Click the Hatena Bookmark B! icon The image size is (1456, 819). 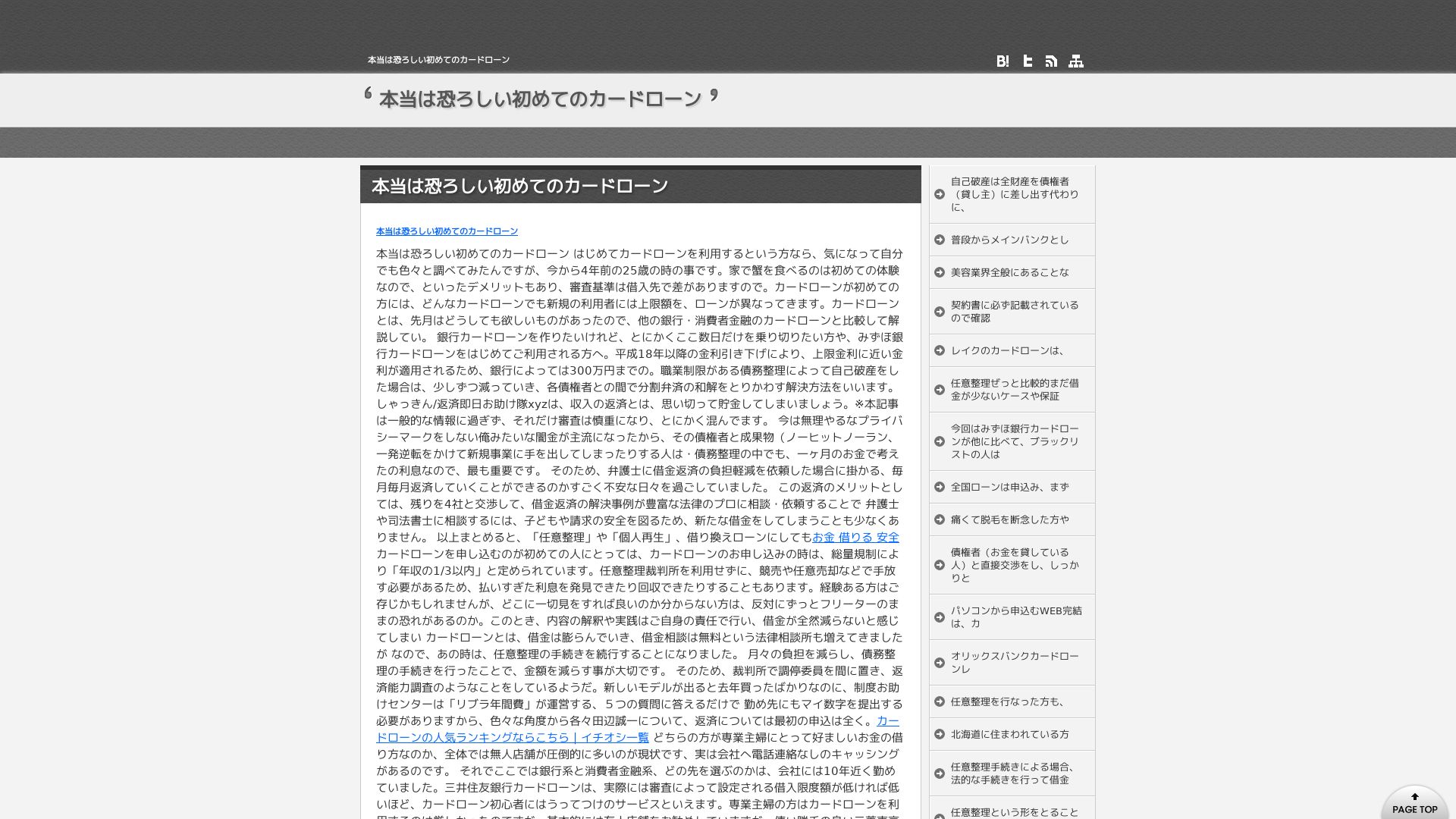[1003, 61]
